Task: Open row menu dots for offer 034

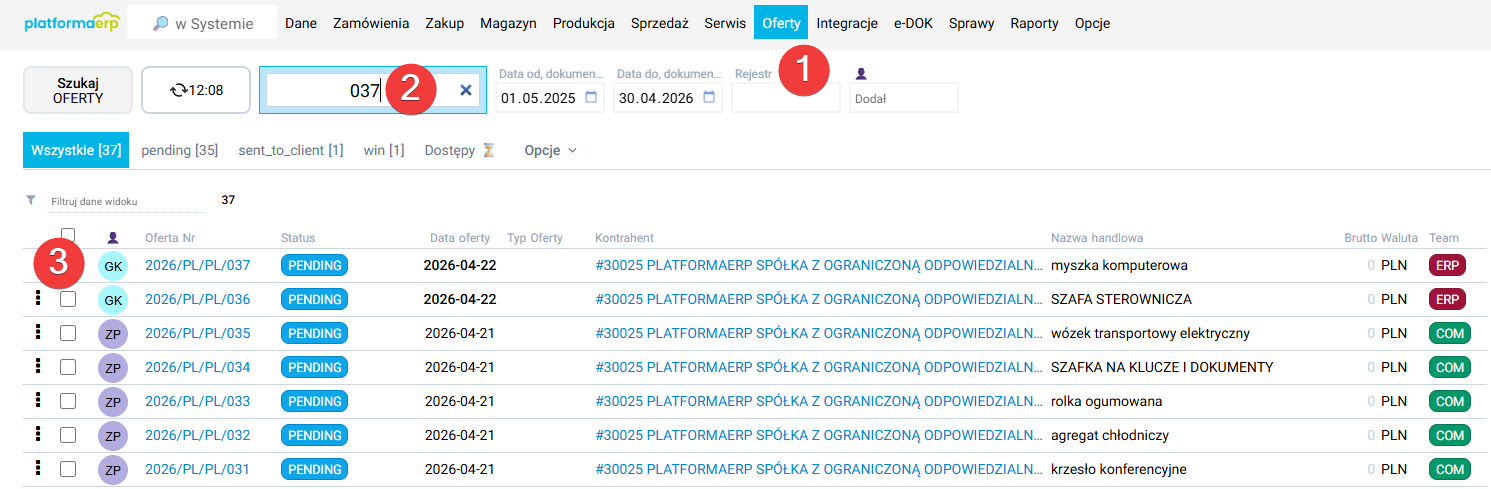Action: point(38,366)
